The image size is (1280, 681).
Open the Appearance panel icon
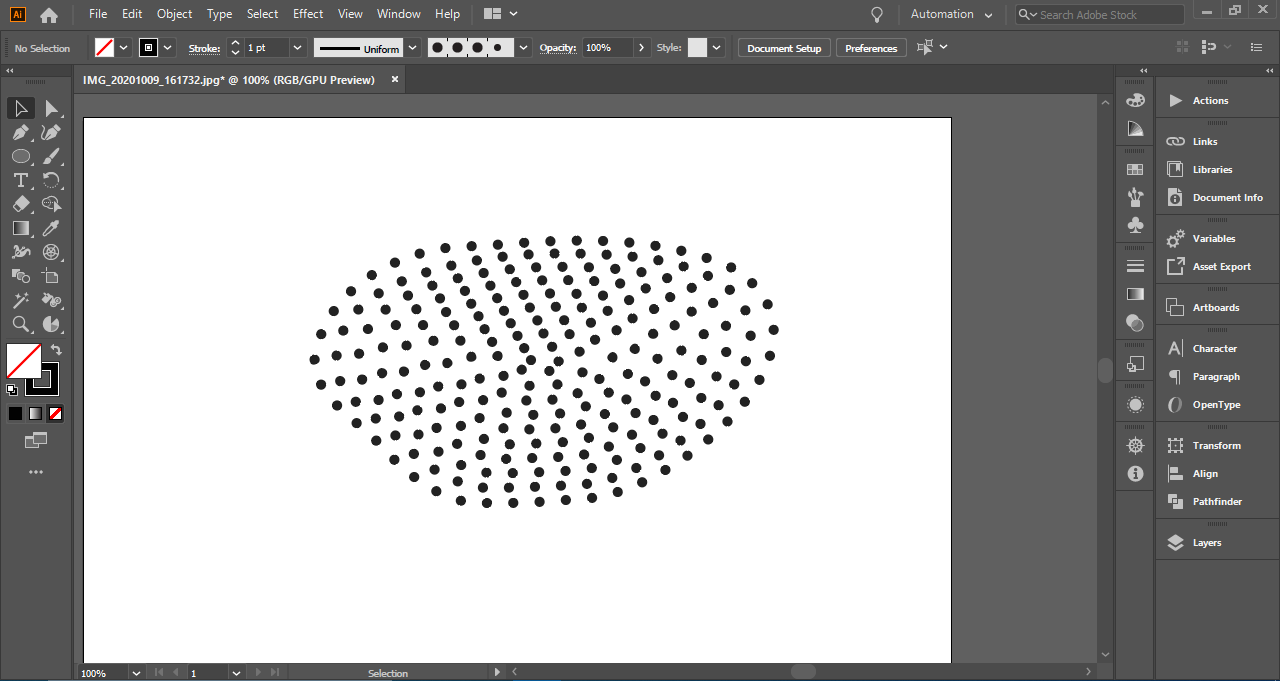pyautogui.click(x=1135, y=404)
